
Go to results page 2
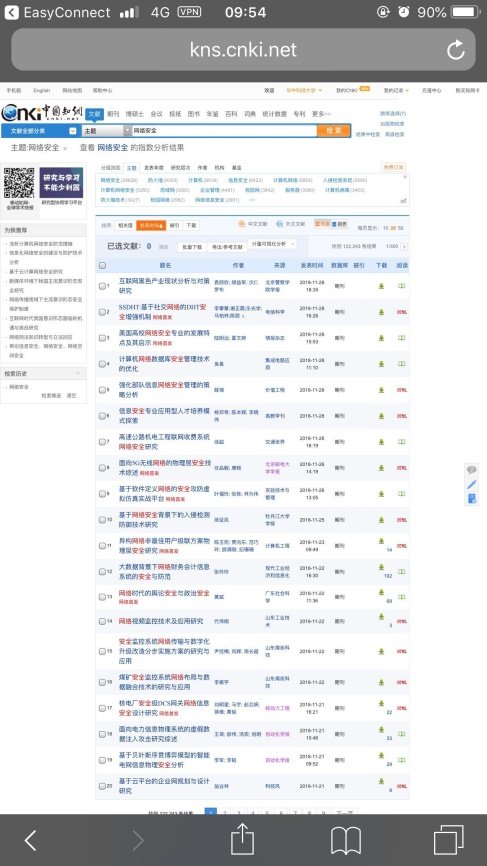(225, 813)
